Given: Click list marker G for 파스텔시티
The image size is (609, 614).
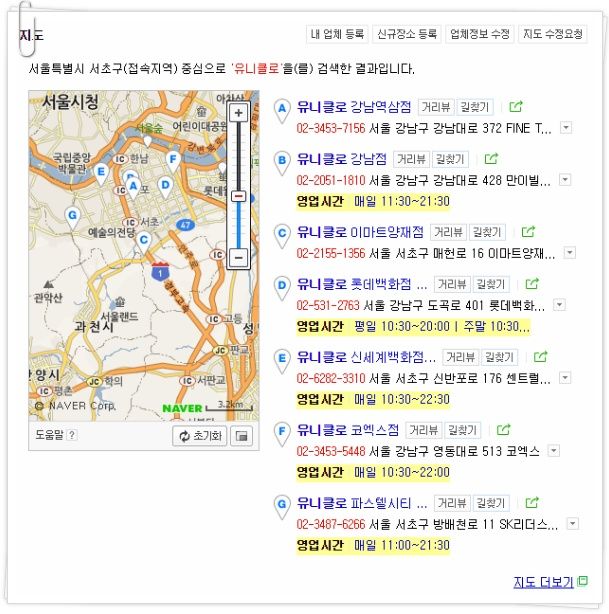Looking at the screenshot, I should tap(282, 507).
